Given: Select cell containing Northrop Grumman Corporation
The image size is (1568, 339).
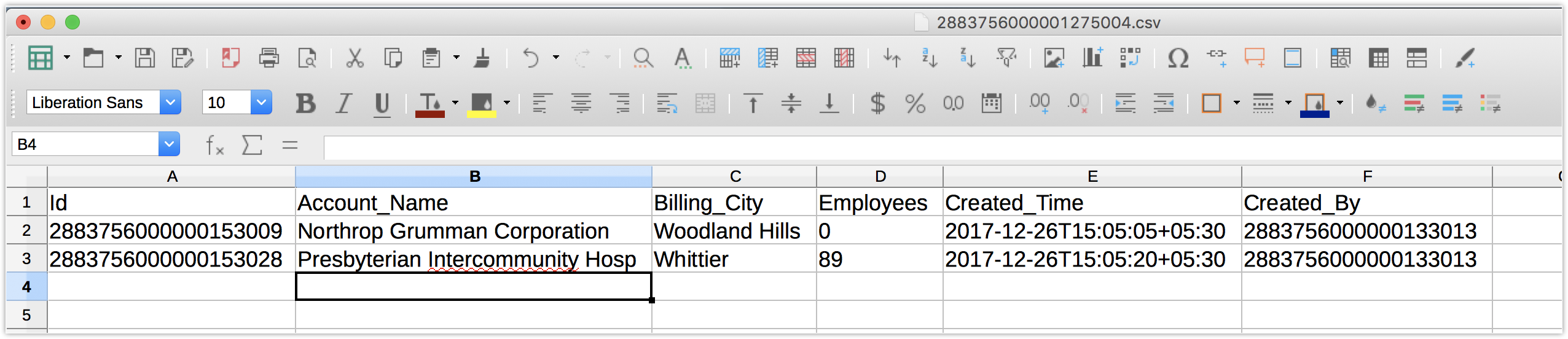Looking at the screenshot, I should point(473,231).
